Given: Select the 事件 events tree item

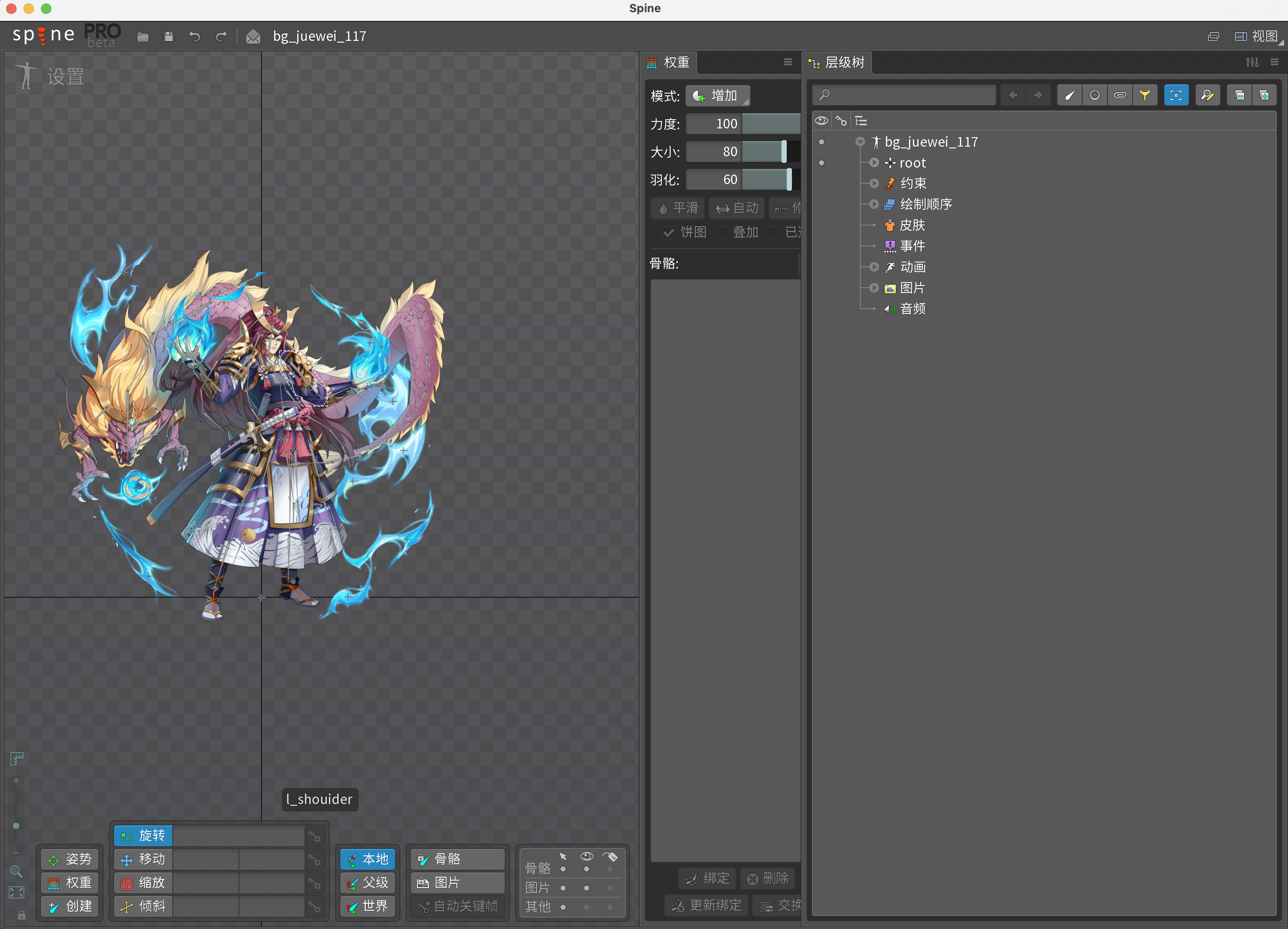Looking at the screenshot, I should click(x=912, y=246).
